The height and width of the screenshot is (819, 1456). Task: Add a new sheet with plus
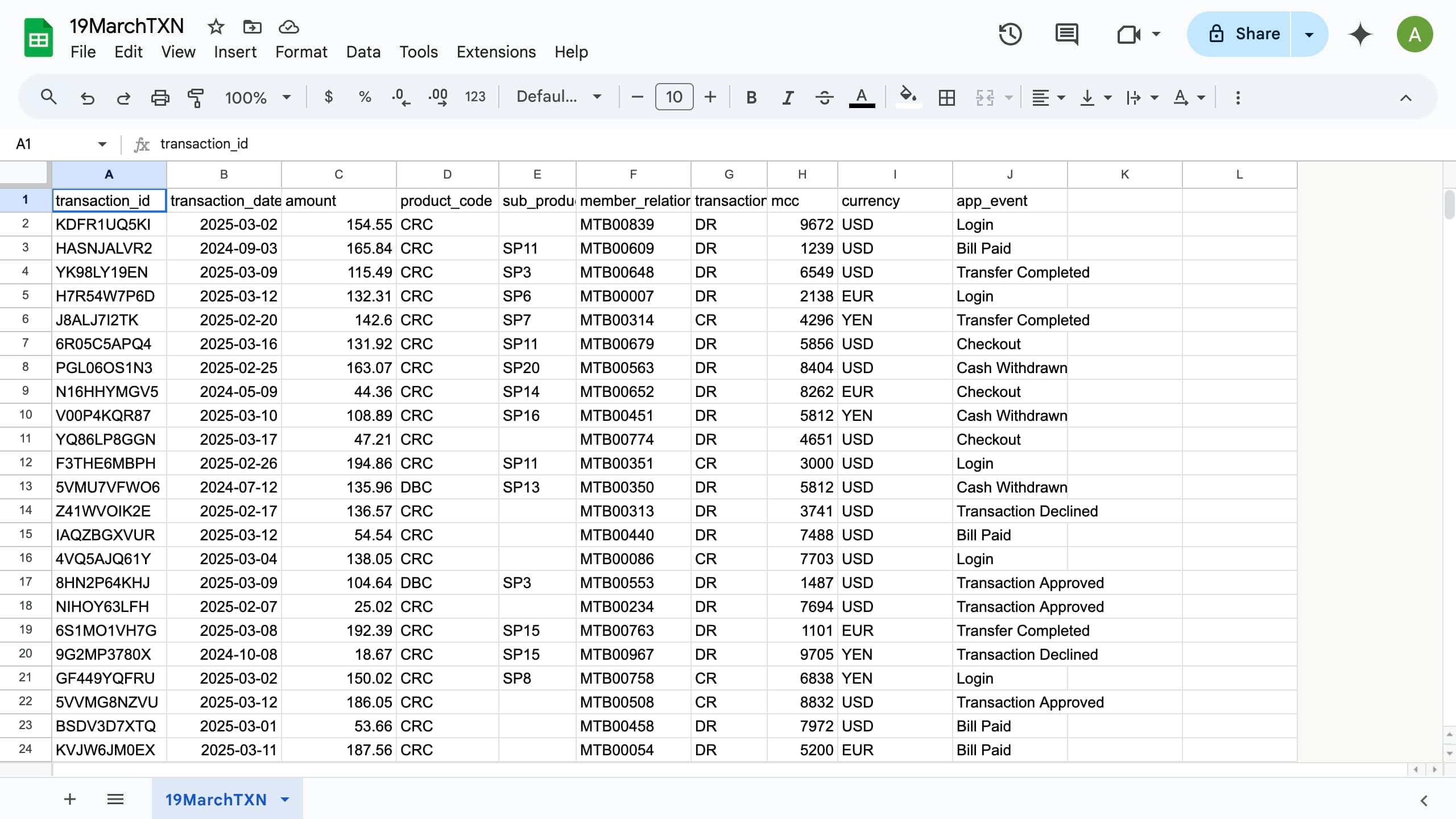coord(70,799)
